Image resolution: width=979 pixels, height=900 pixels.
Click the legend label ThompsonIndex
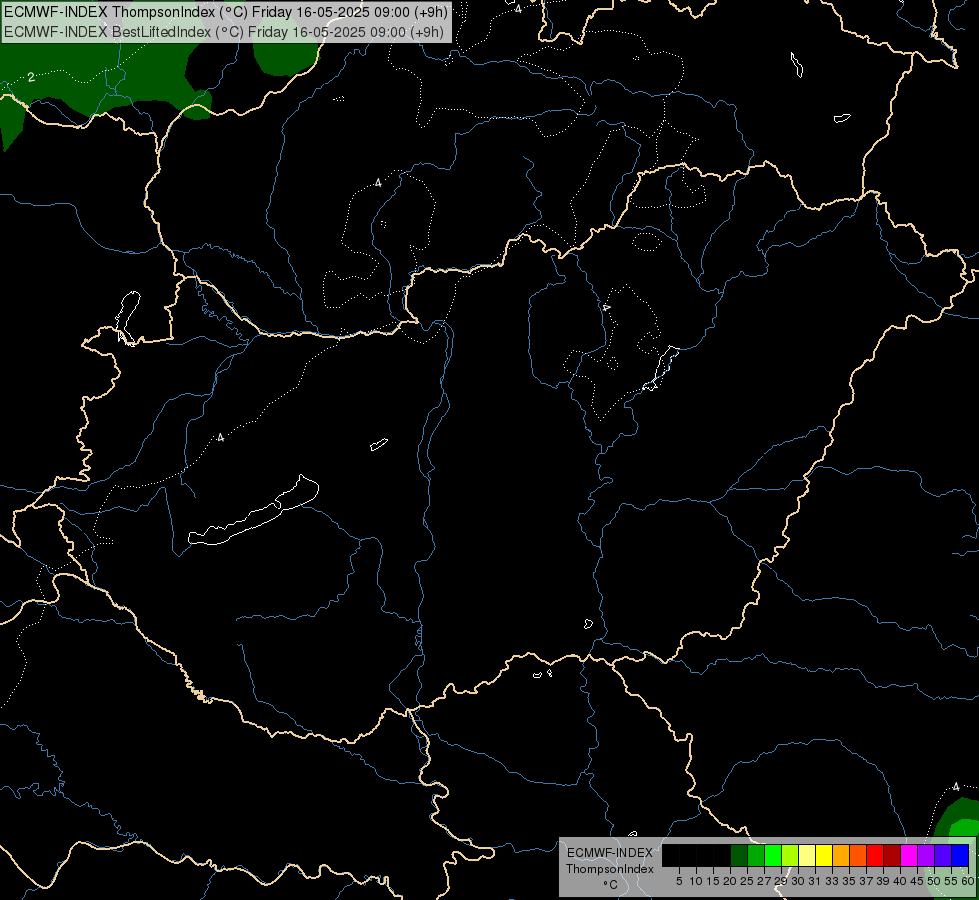click(x=610, y=869)
